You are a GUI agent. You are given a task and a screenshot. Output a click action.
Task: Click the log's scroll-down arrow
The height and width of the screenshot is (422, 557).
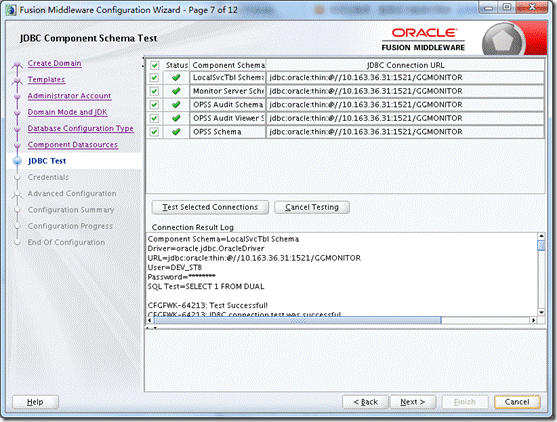pyautogui.click(x=541, y=312)
